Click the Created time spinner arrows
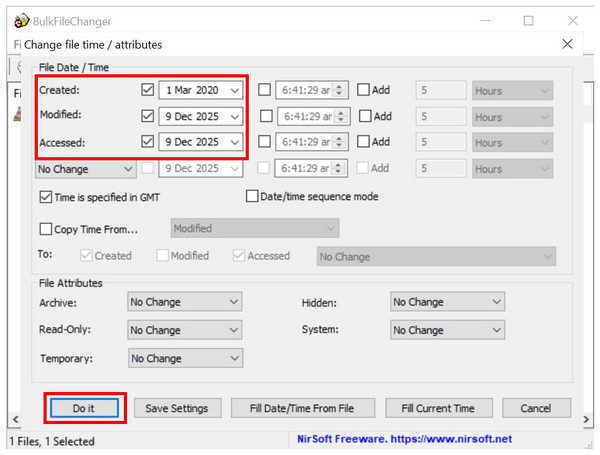The height and width of the screenshot is (455, 600). pos(339,90)
